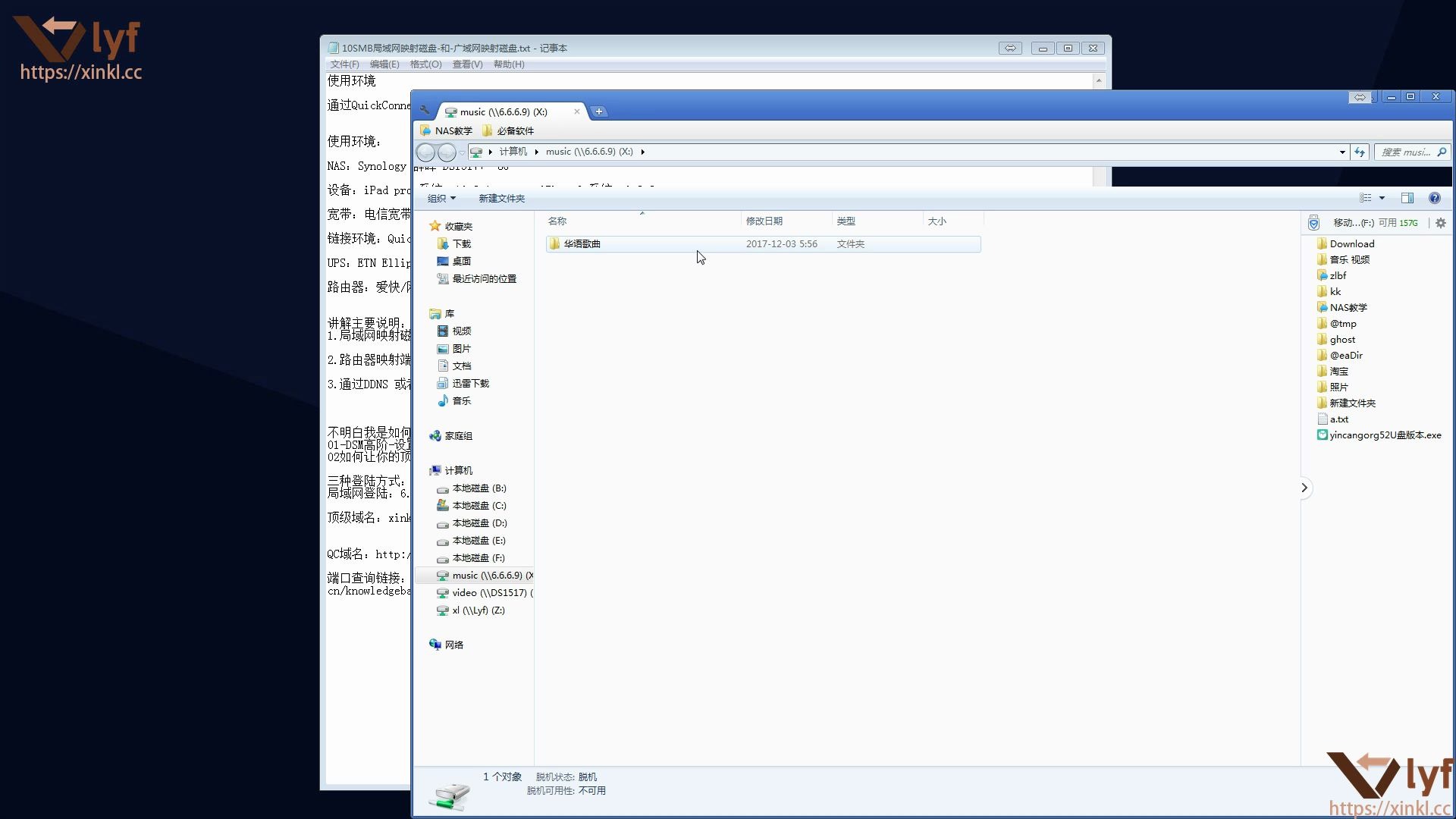
Task: Click the Help question-mark icon in the toolbar
Action: pos(1435,198)
